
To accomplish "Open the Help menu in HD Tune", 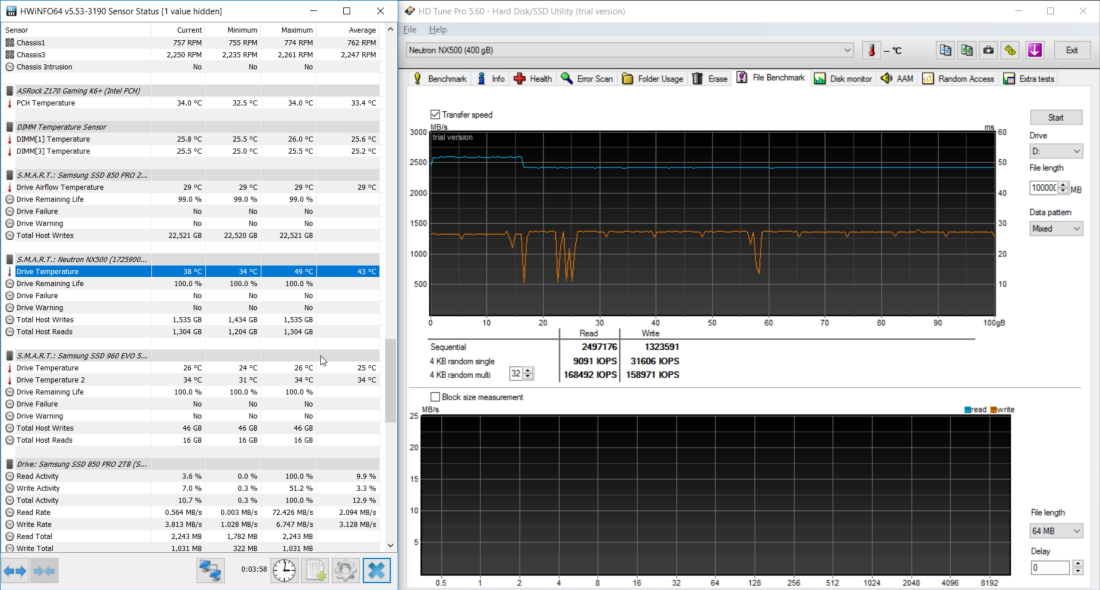I will (x=438, y=30).
